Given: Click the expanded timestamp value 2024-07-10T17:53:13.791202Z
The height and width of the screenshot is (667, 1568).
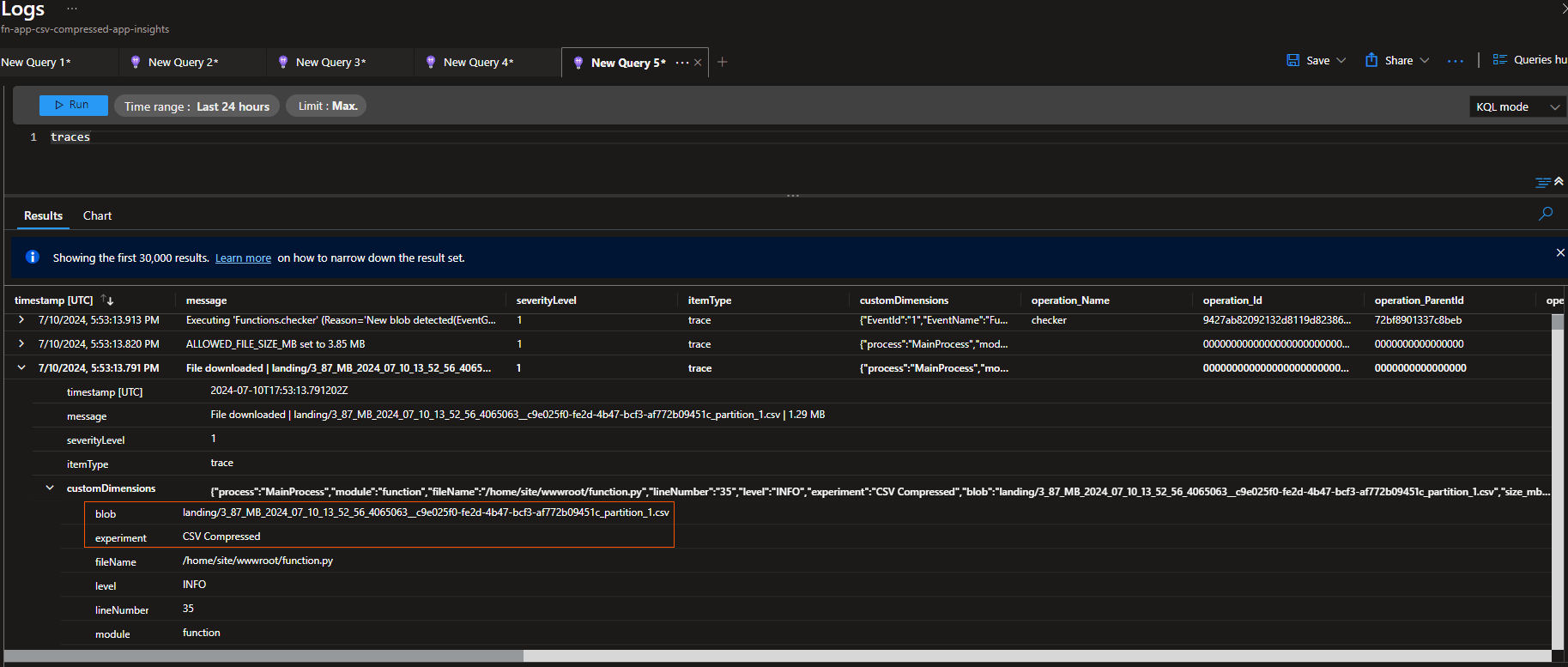Looking at the screenshot, I should click(x=279, y=391).
